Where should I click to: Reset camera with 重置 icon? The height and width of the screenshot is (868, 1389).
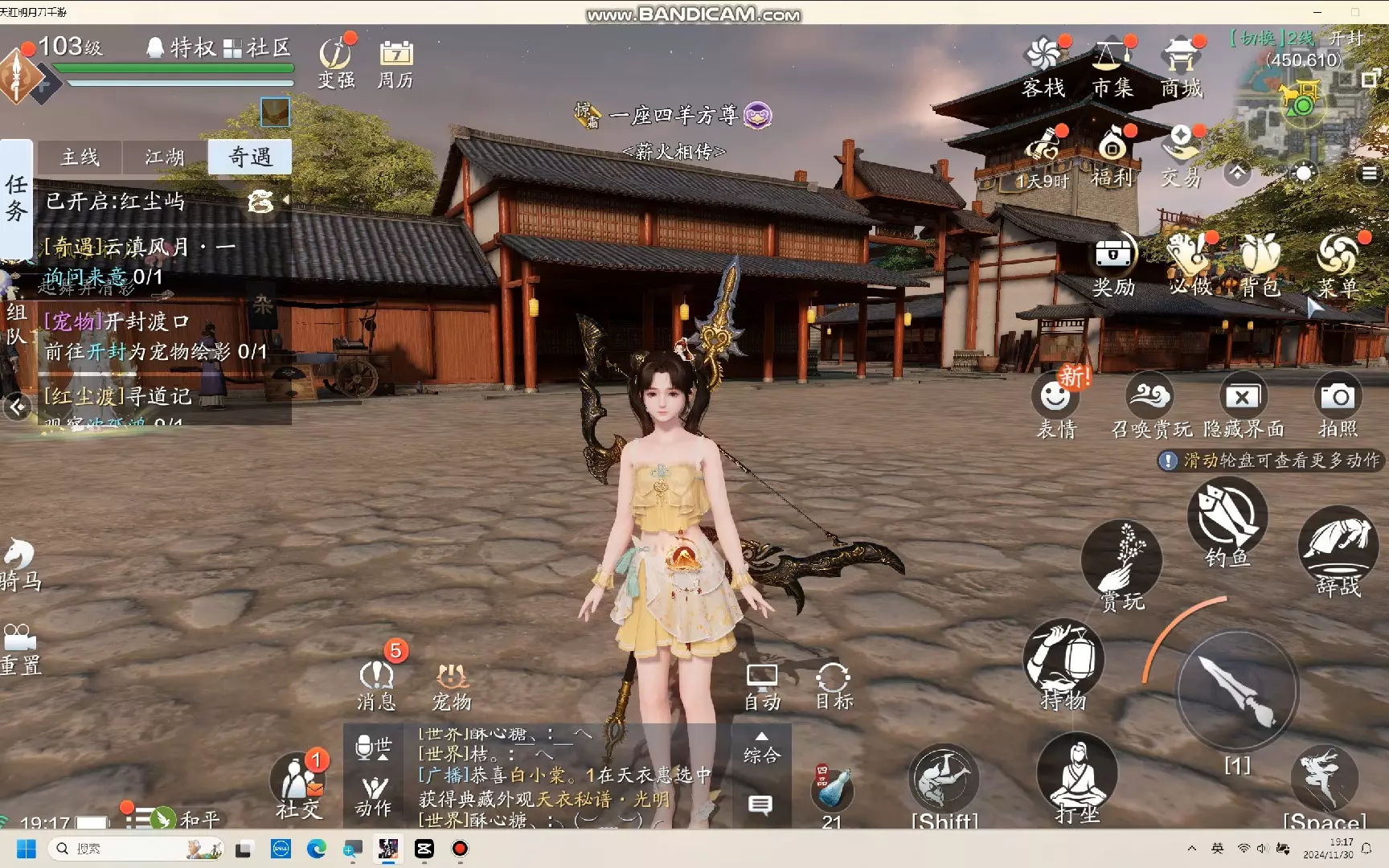(x=20, y=649)
